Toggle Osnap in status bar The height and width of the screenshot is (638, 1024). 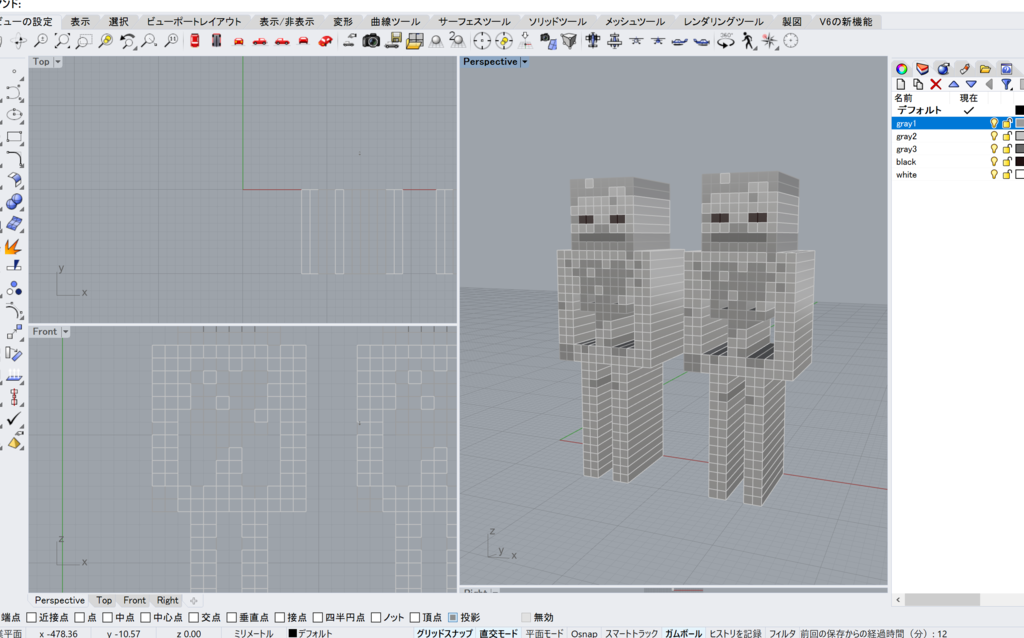pos(584,633)
